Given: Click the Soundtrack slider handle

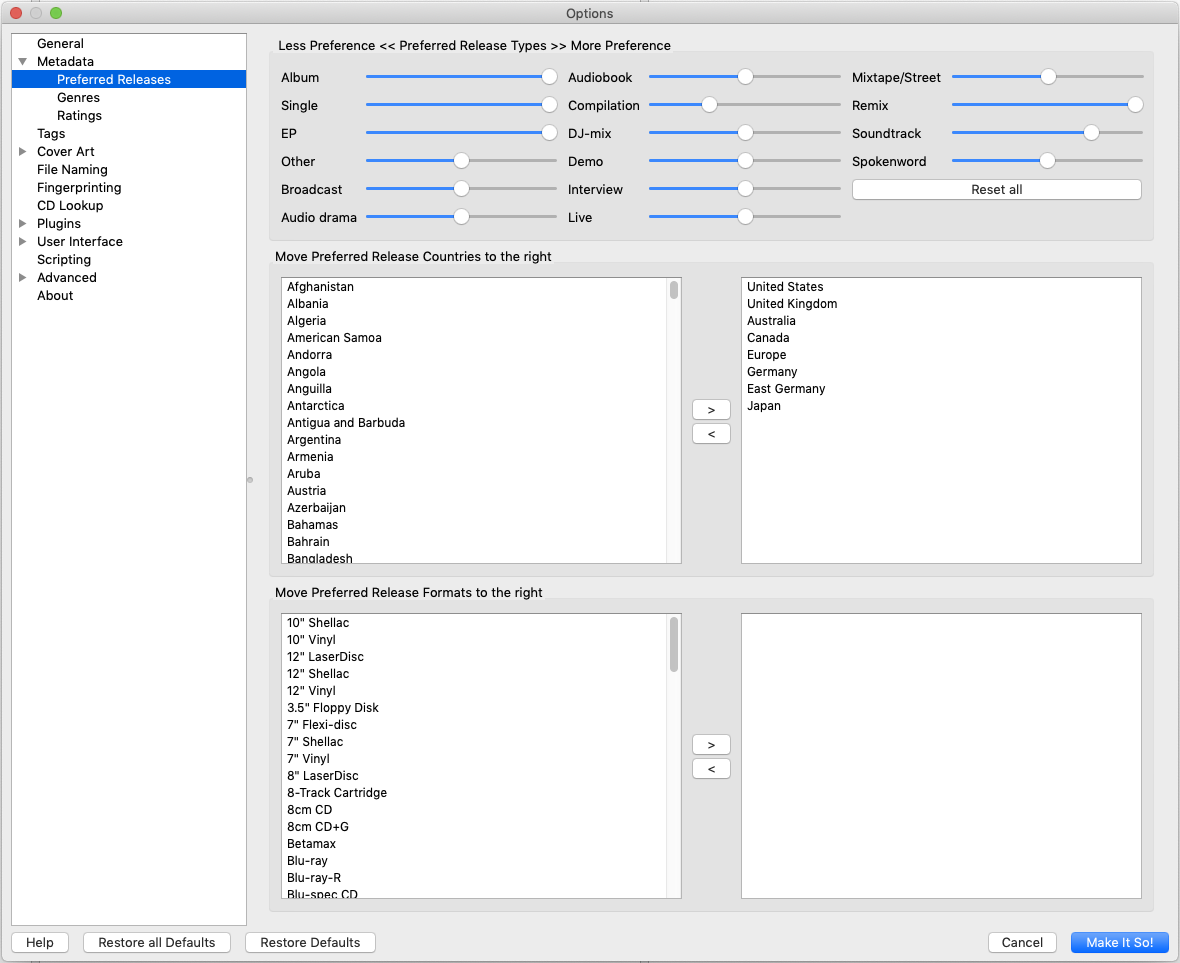Looking at the screenshot, I should (1091, 132).
